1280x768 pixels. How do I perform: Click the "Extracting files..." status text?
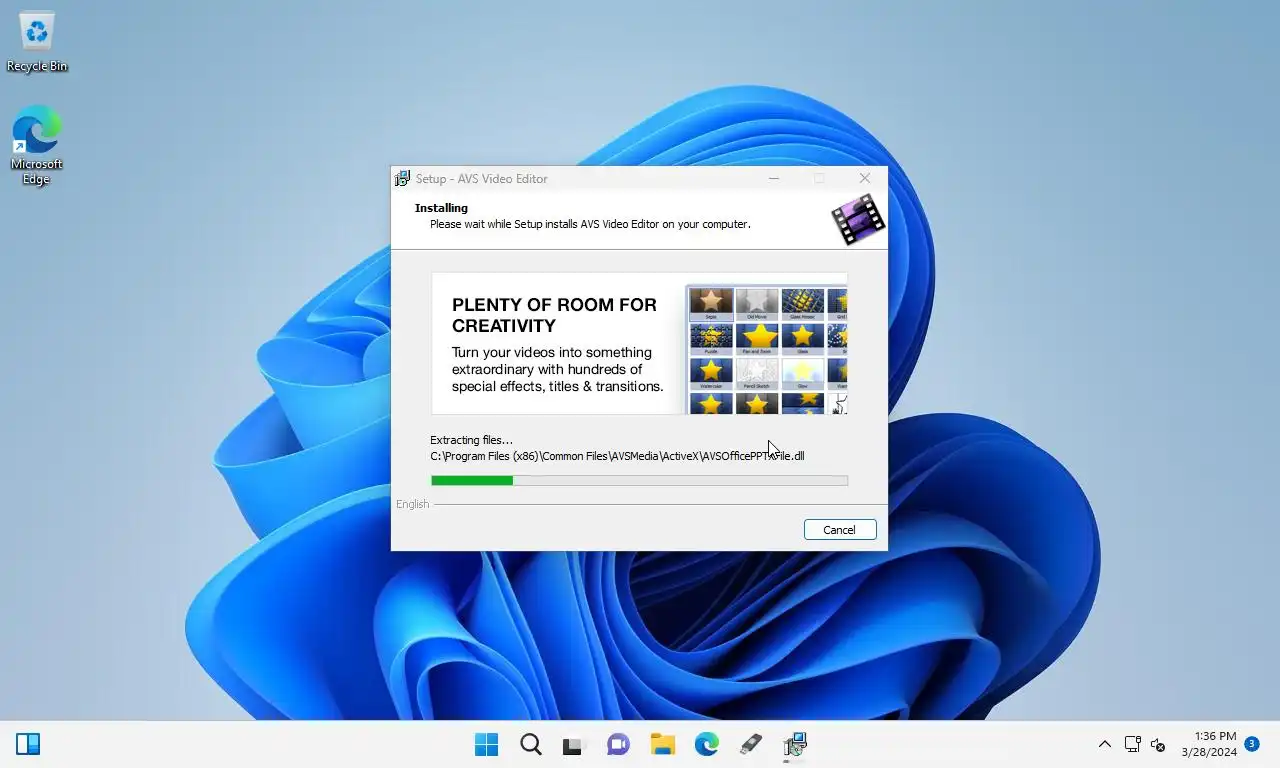(471, 440)
